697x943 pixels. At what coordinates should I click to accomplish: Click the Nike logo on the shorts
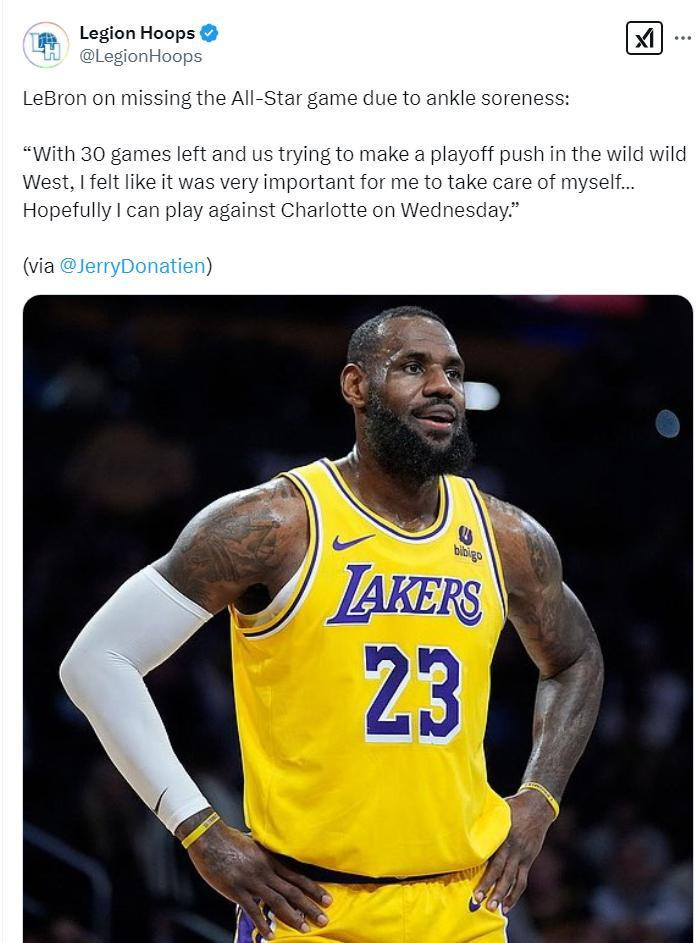click(x=475, y=903)
